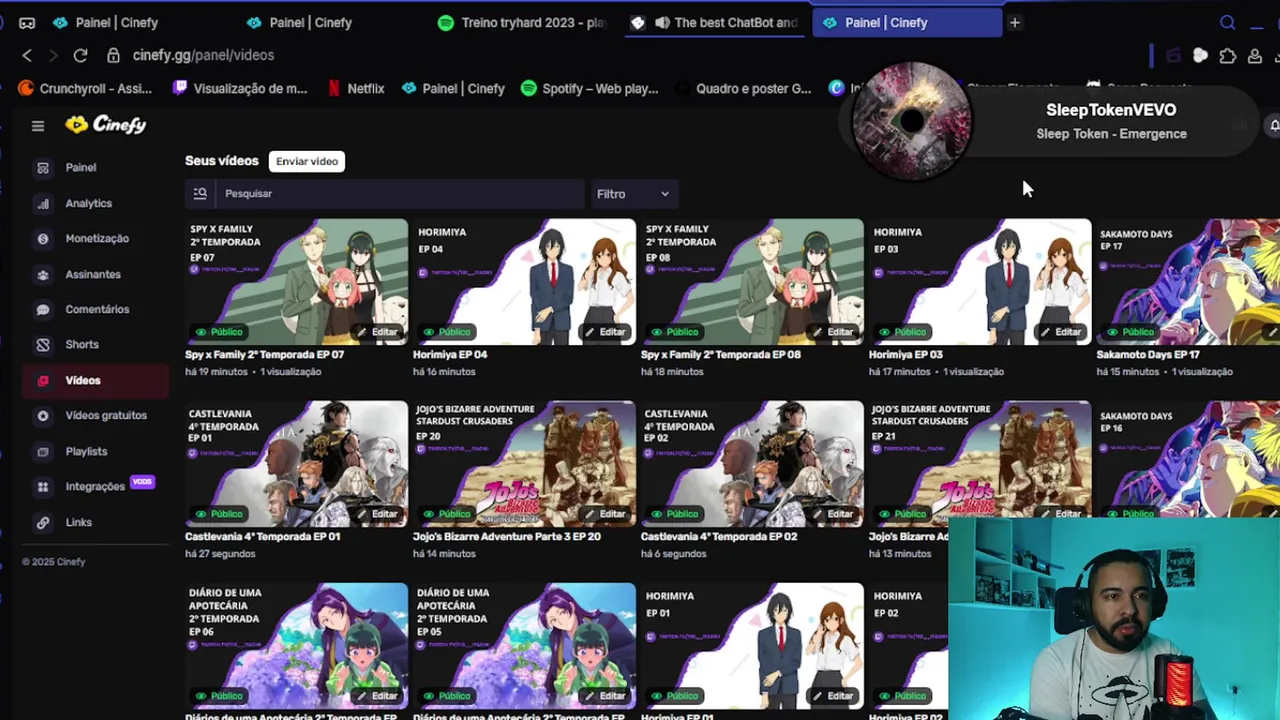The height and width of the screenshot is (720, 1280).
Task: Open Spotify – Web player bookmark
Action: pyautogui.click(x=590, y=88)
